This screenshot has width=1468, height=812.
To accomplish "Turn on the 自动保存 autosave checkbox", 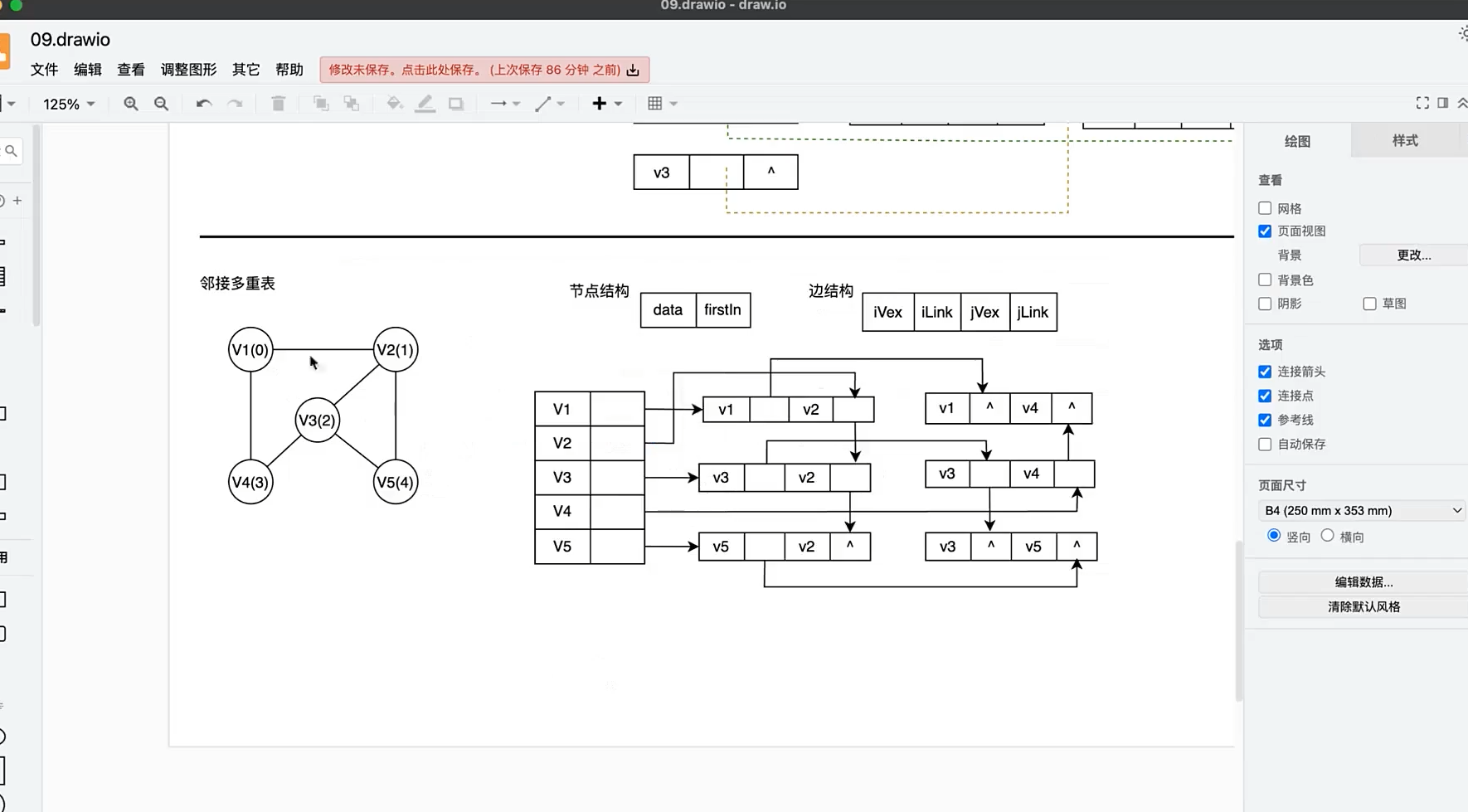I will pos(1265,445).
